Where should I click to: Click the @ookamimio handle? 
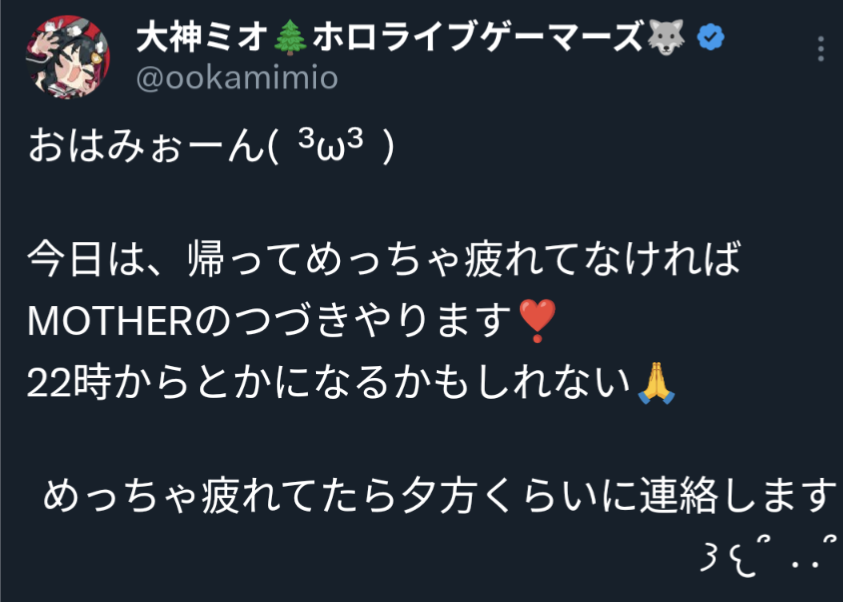237,78
